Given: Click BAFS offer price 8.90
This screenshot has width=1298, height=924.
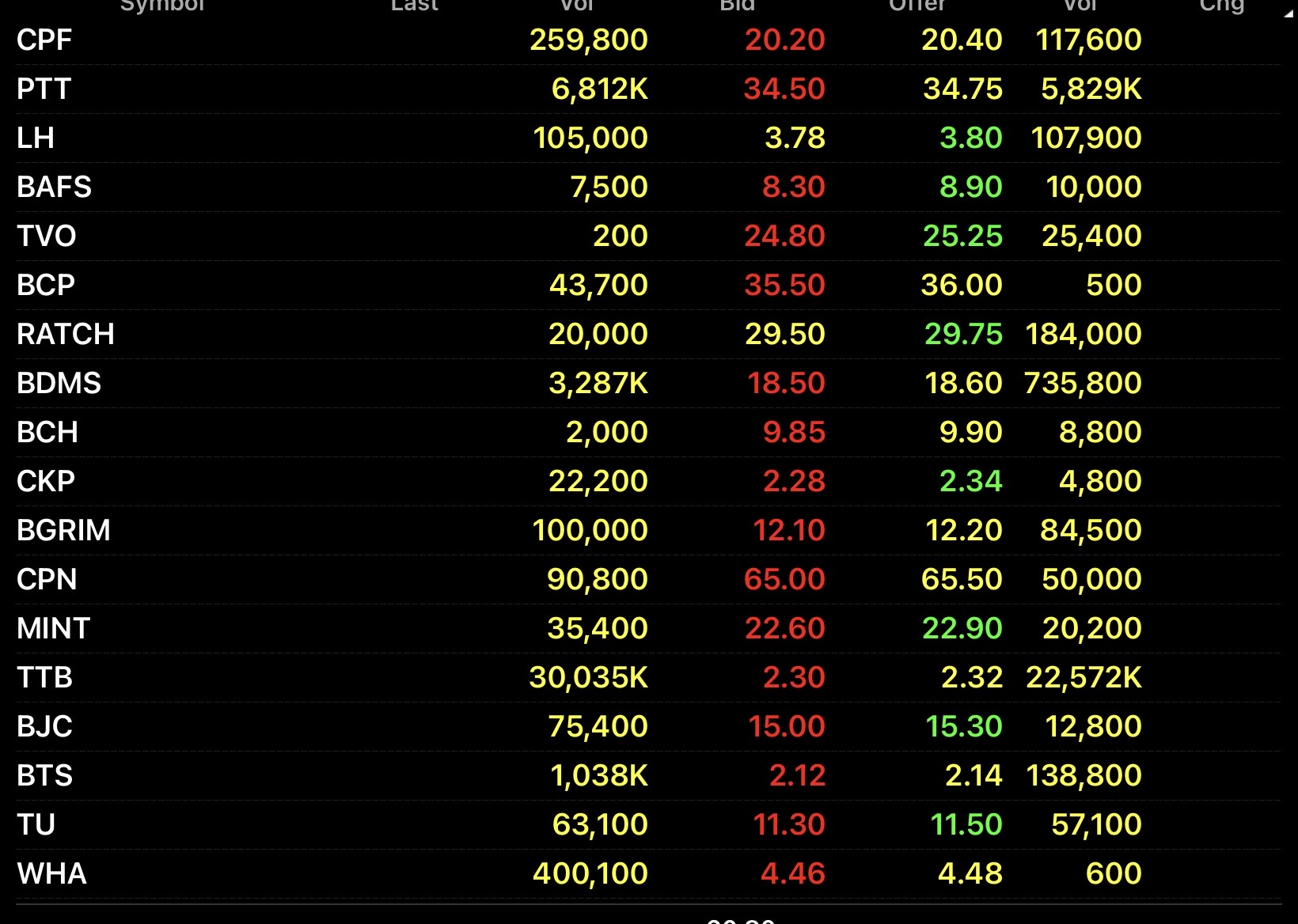Looking at the screenshot, I should tap(971, 187).
